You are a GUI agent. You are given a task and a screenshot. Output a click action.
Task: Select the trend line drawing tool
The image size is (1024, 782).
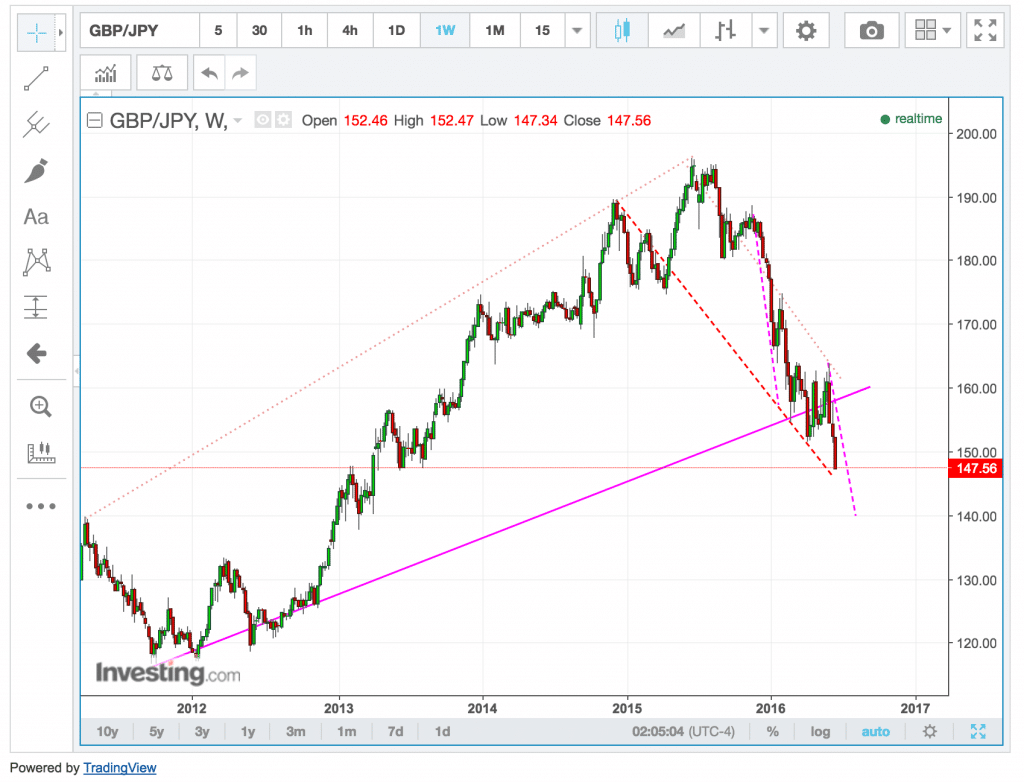(37, 79)
